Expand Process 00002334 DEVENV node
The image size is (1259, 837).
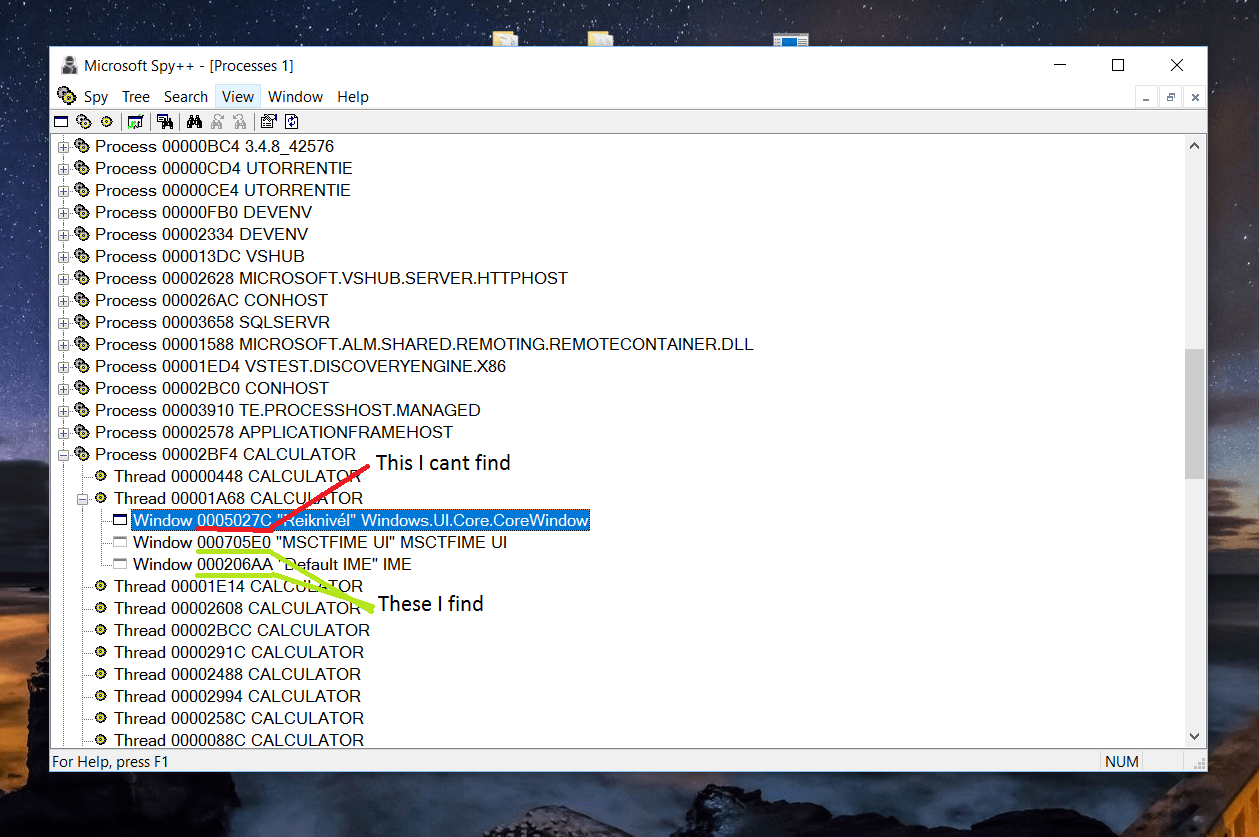pyautogui.click(x=64, y=234)
